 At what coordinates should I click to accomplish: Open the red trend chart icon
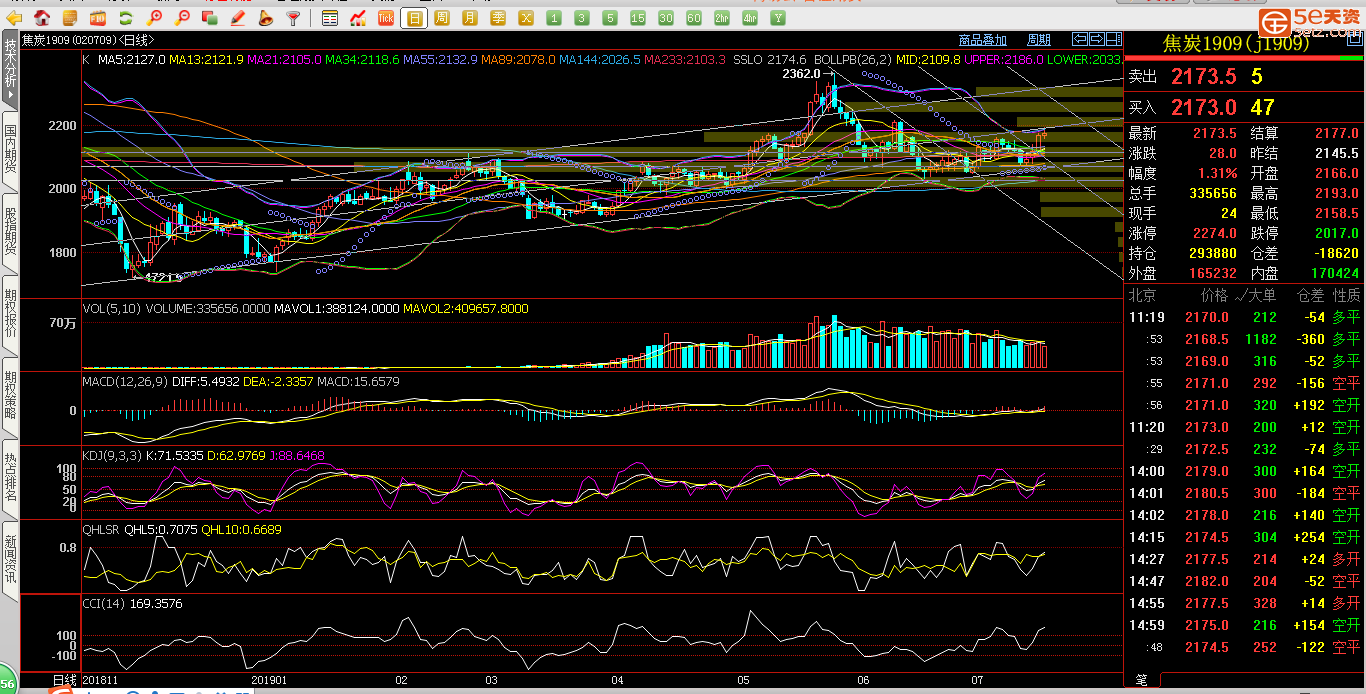click(358, 18)
